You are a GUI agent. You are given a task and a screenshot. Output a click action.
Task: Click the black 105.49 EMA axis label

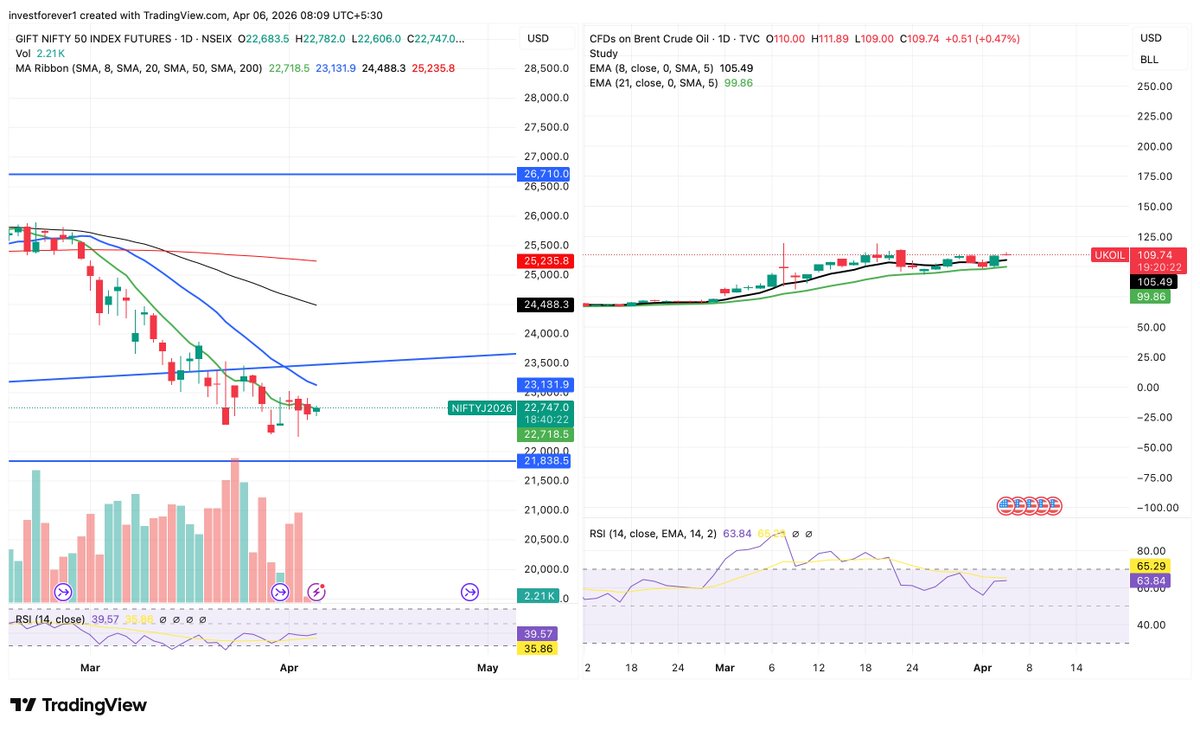[x=1152, y=282]
